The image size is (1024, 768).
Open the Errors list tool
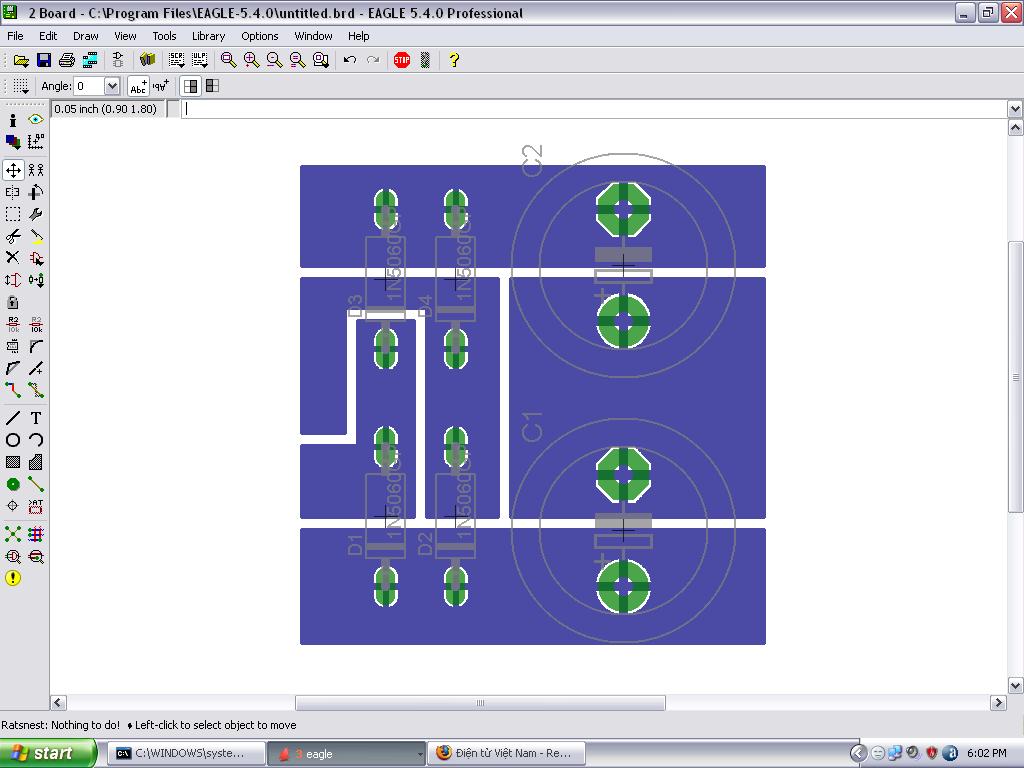click(x=12, y=578)
